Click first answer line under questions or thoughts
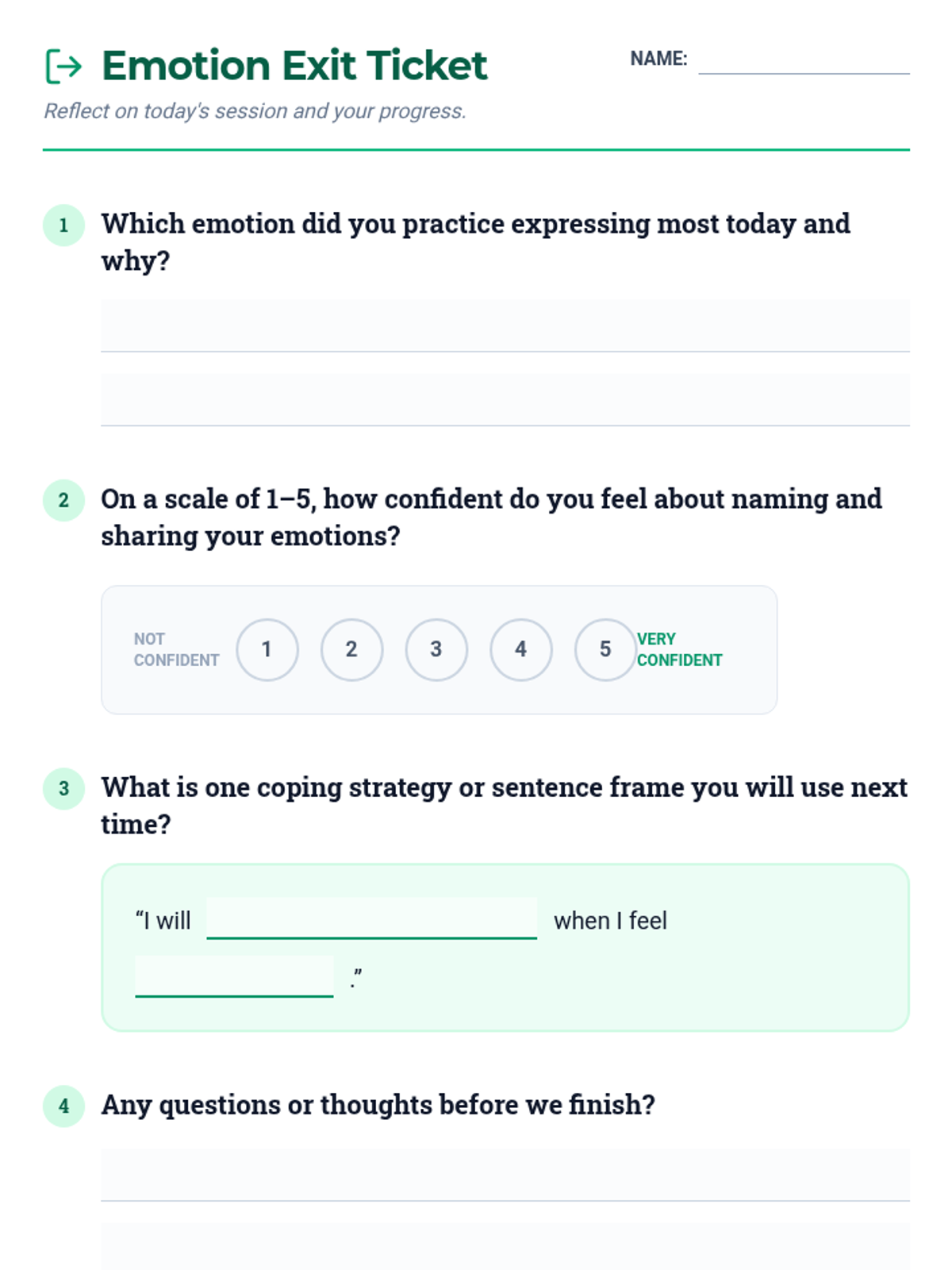 (505, 1176)
